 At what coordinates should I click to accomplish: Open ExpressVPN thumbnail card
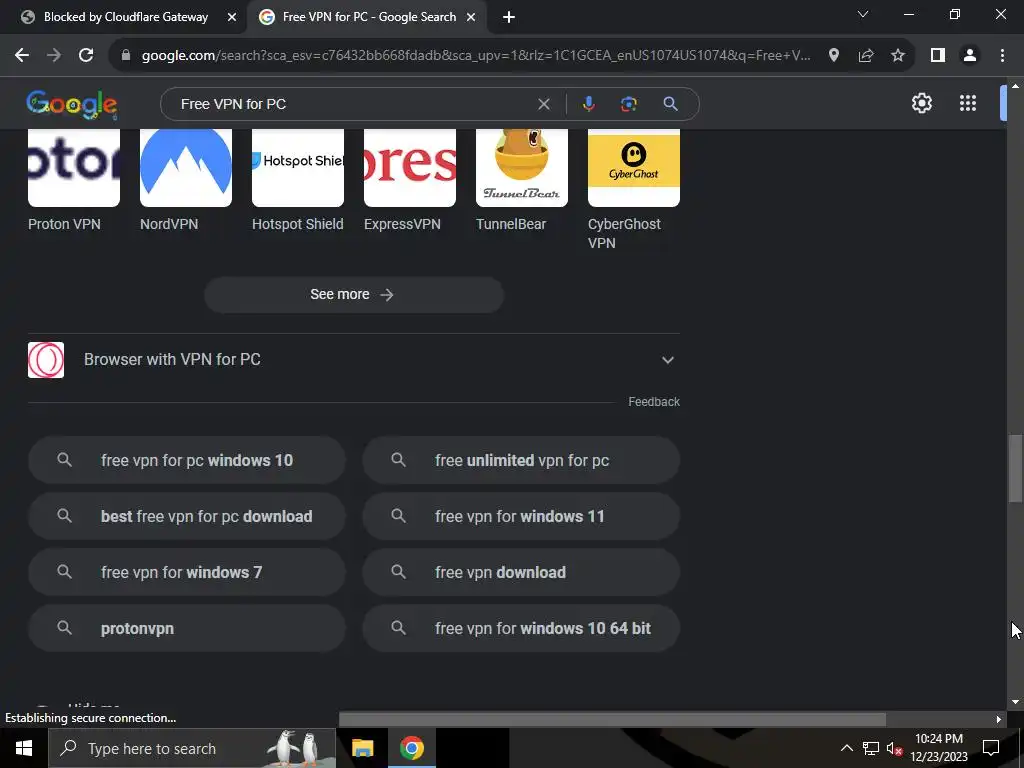pyautogui.click(x=409, y=180)
